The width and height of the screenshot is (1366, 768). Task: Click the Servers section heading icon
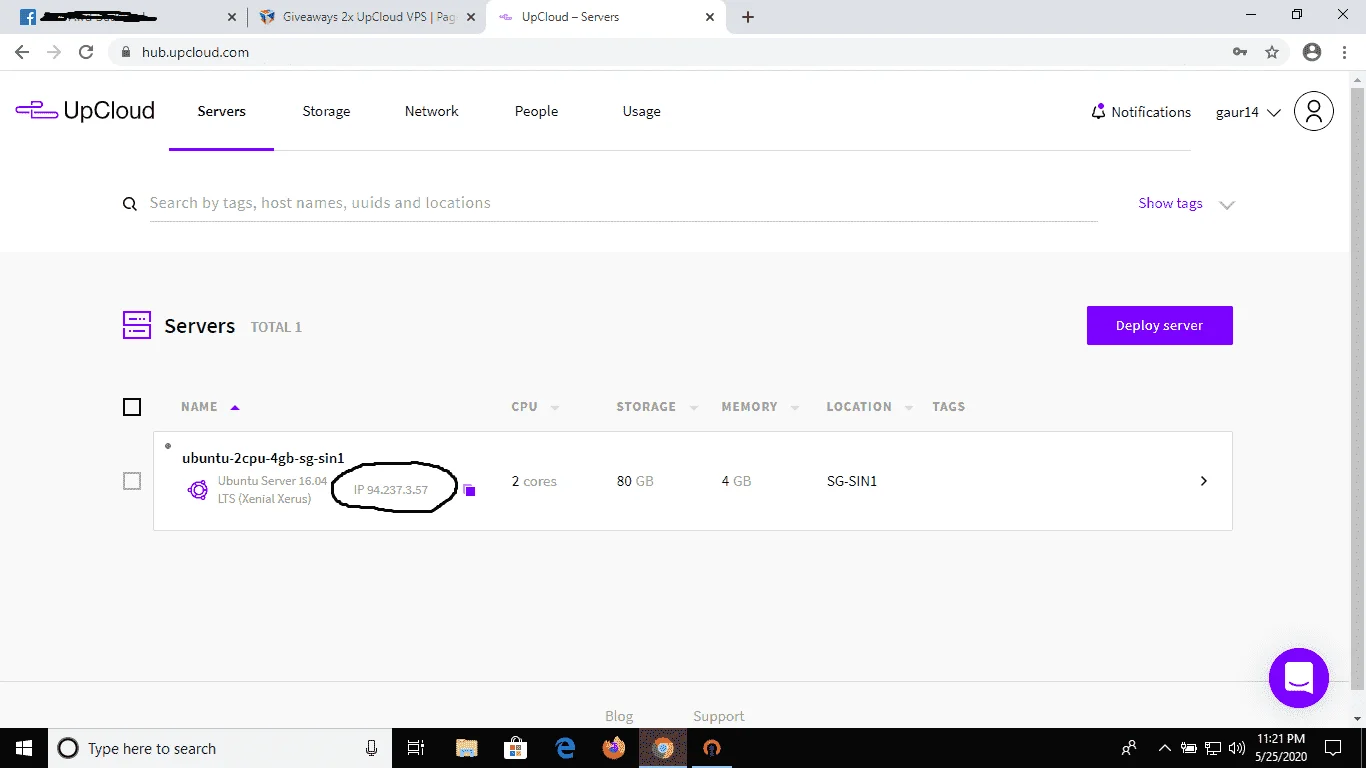pos(136,325)
